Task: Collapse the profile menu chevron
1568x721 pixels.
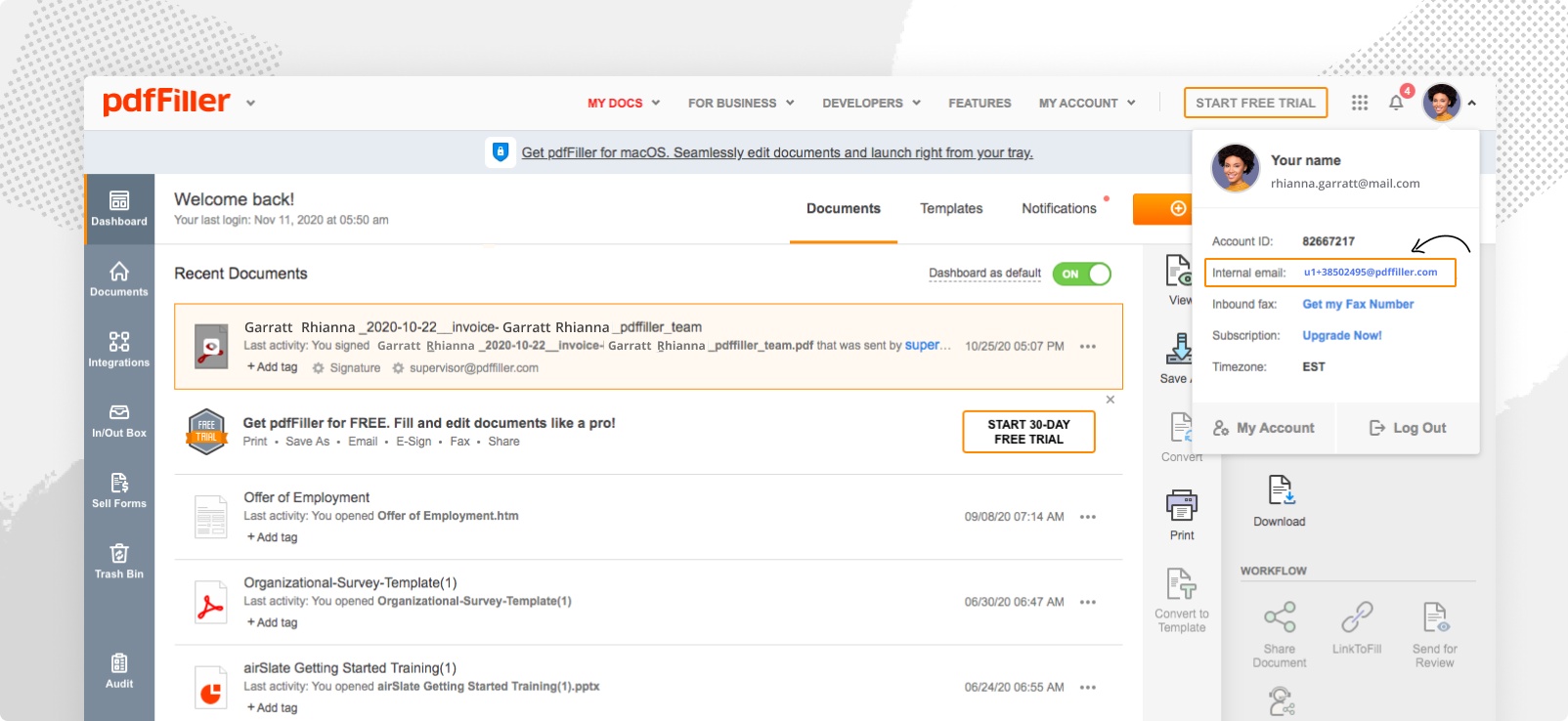Action: (x=1472, y=103)
